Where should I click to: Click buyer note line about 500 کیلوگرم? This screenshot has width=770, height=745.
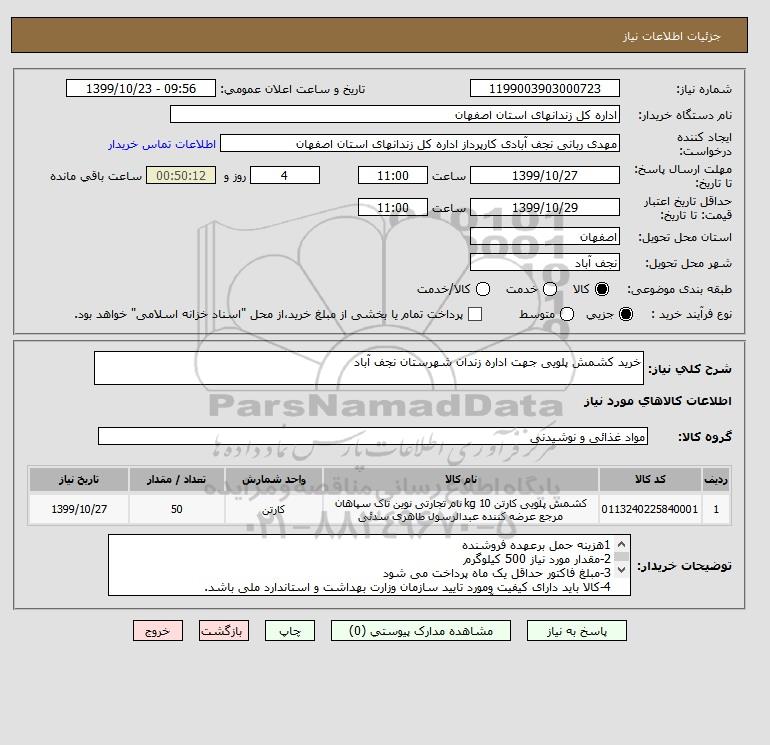[537, 559]
